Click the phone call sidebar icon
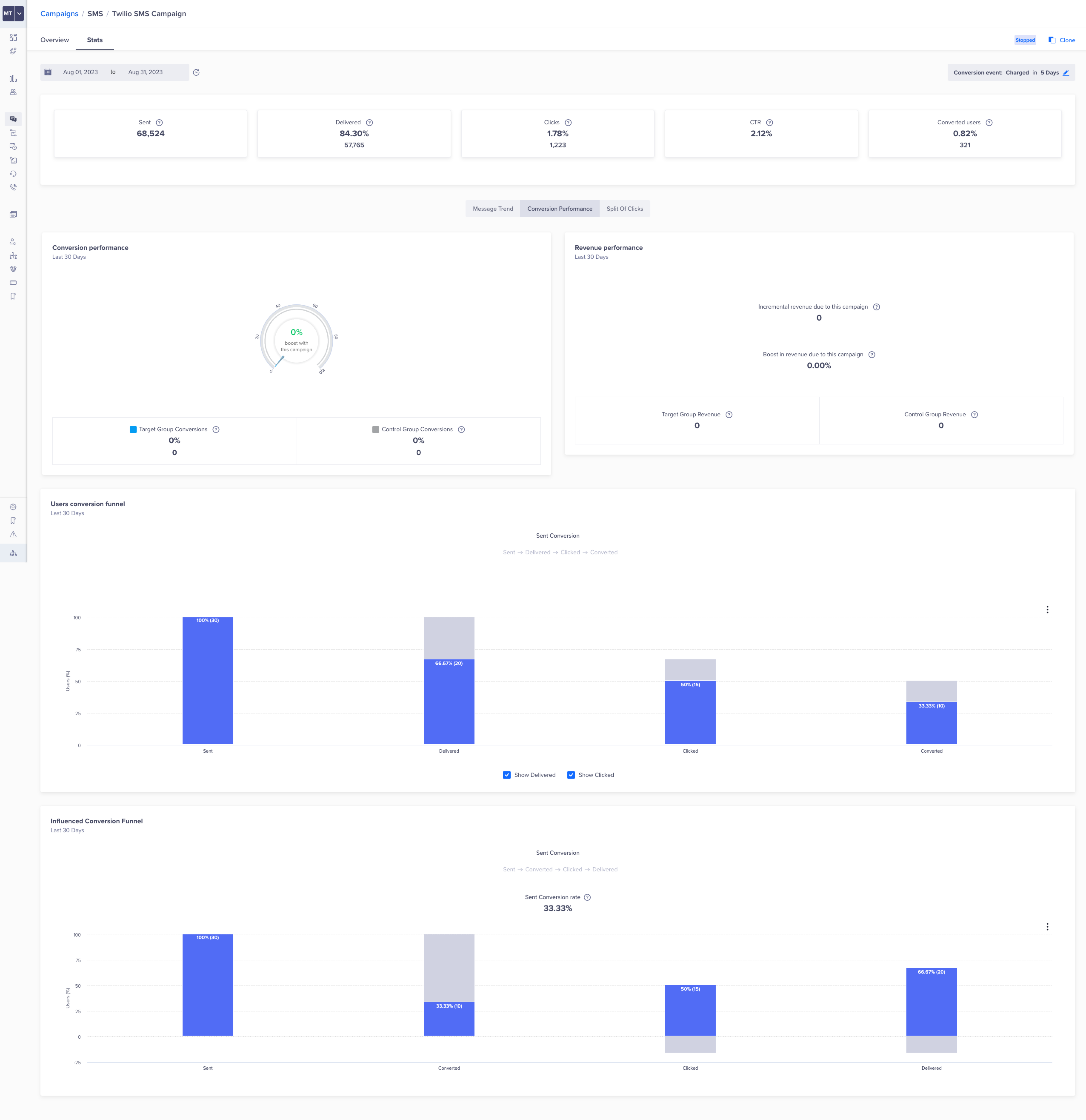 click(13, 188)
